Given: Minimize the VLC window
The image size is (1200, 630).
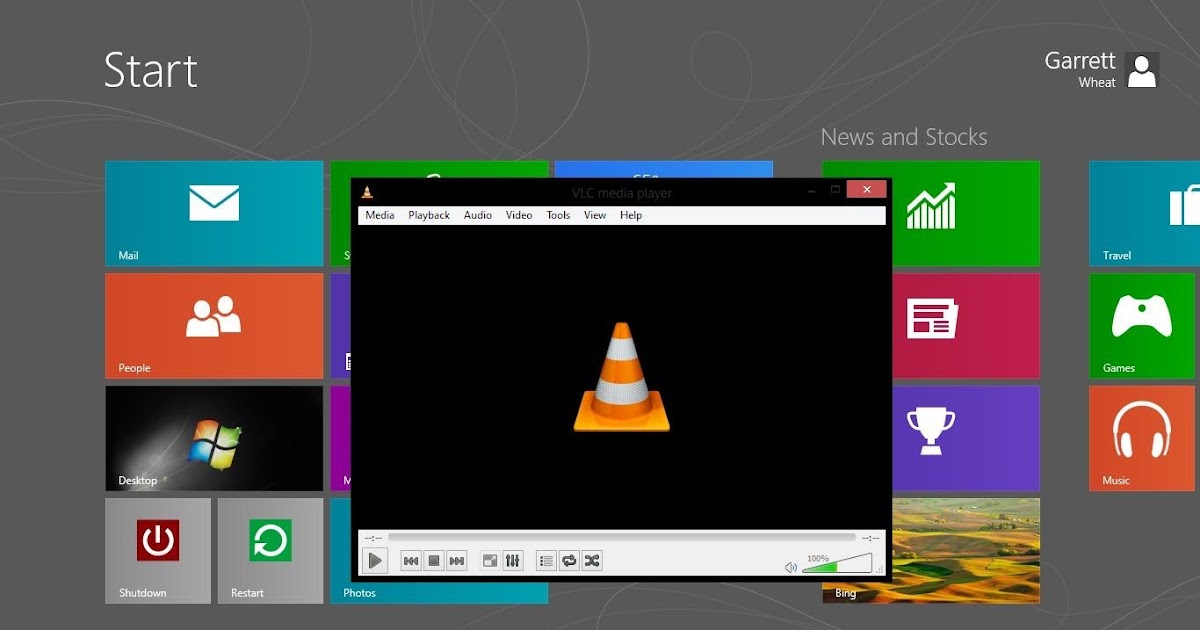Looking at the screenshot, I should coord(811,190).
